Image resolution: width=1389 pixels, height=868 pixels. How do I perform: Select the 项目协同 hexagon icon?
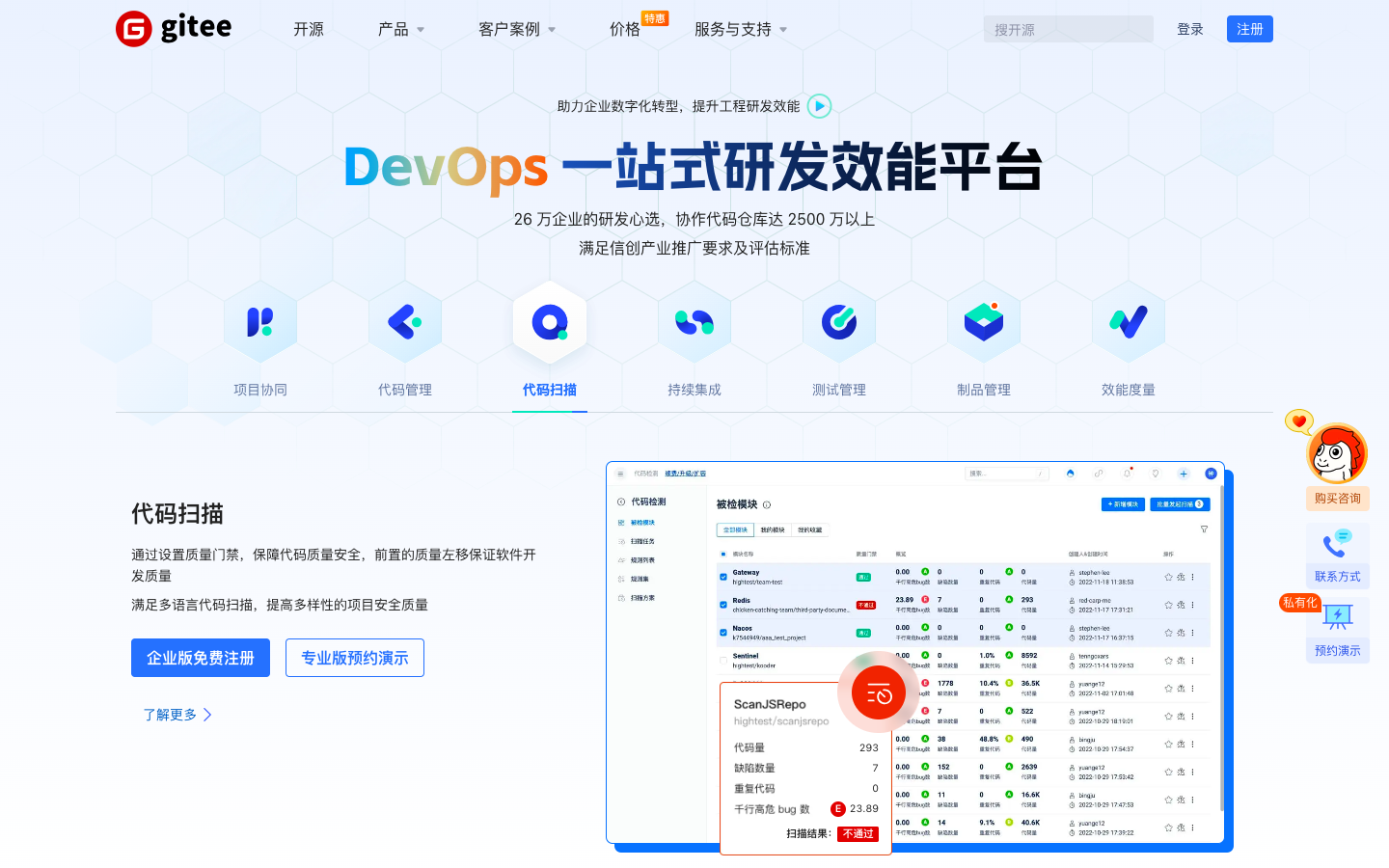(260, 322)
